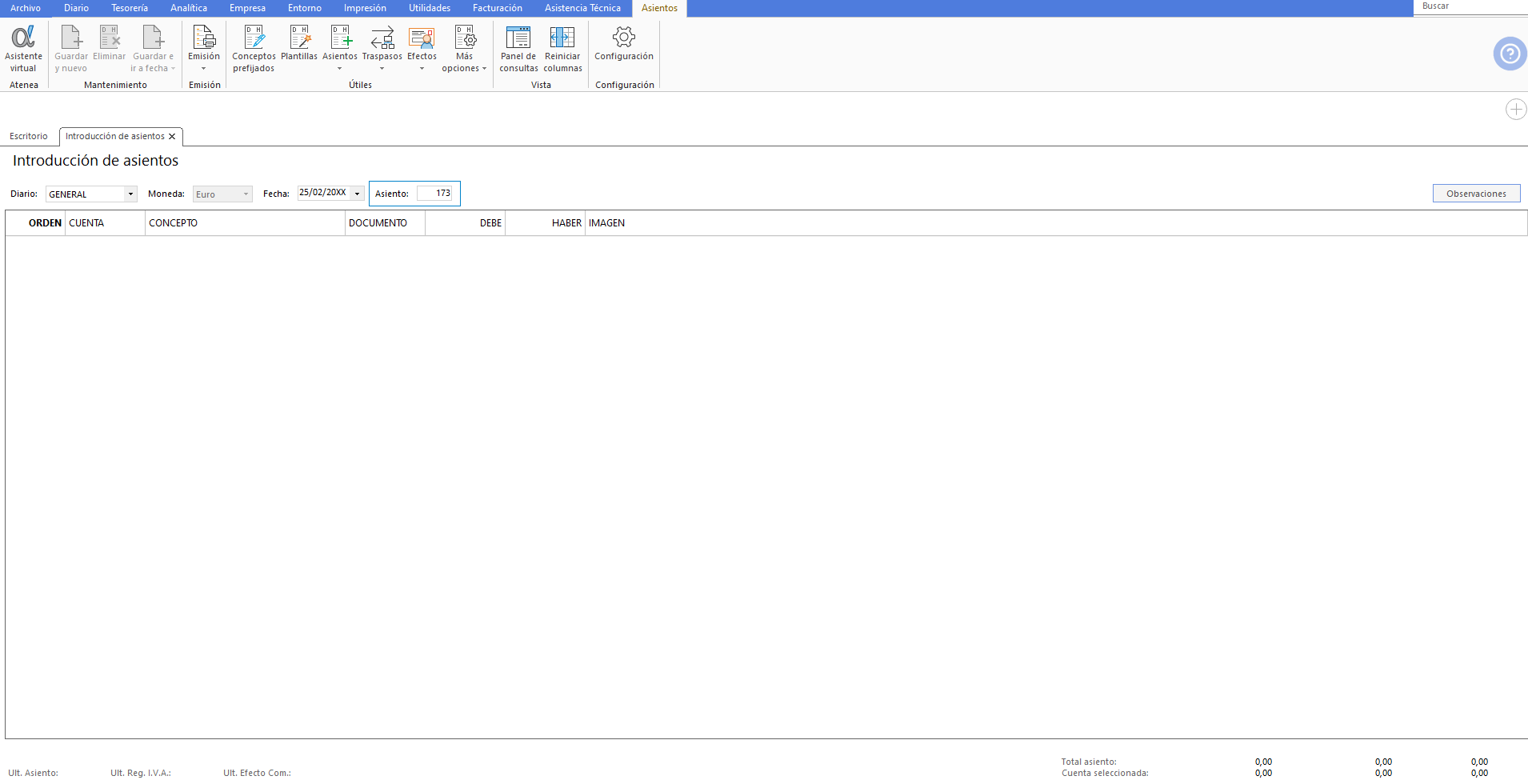1528x784 pixels.
Task: Click the 'Ult. Asiento:' status text
Action: pyautogui.click(x=33, y=773)
